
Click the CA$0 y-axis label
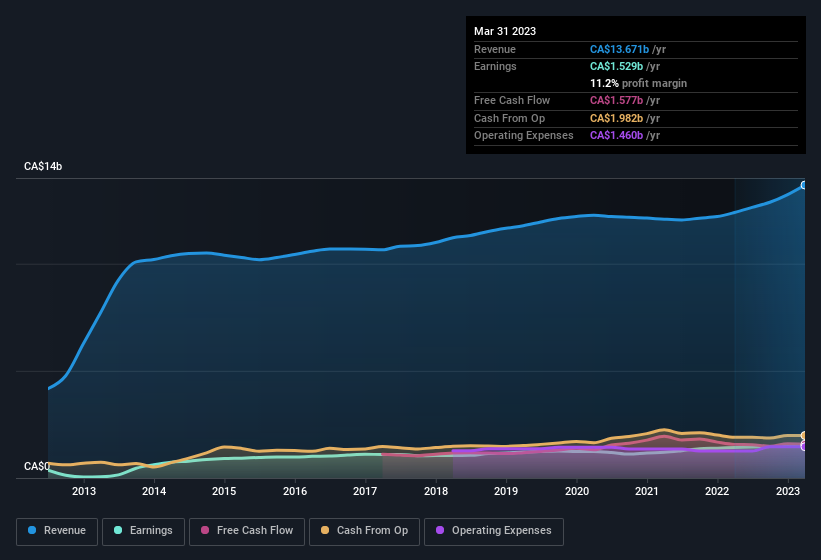coord(37,466)
